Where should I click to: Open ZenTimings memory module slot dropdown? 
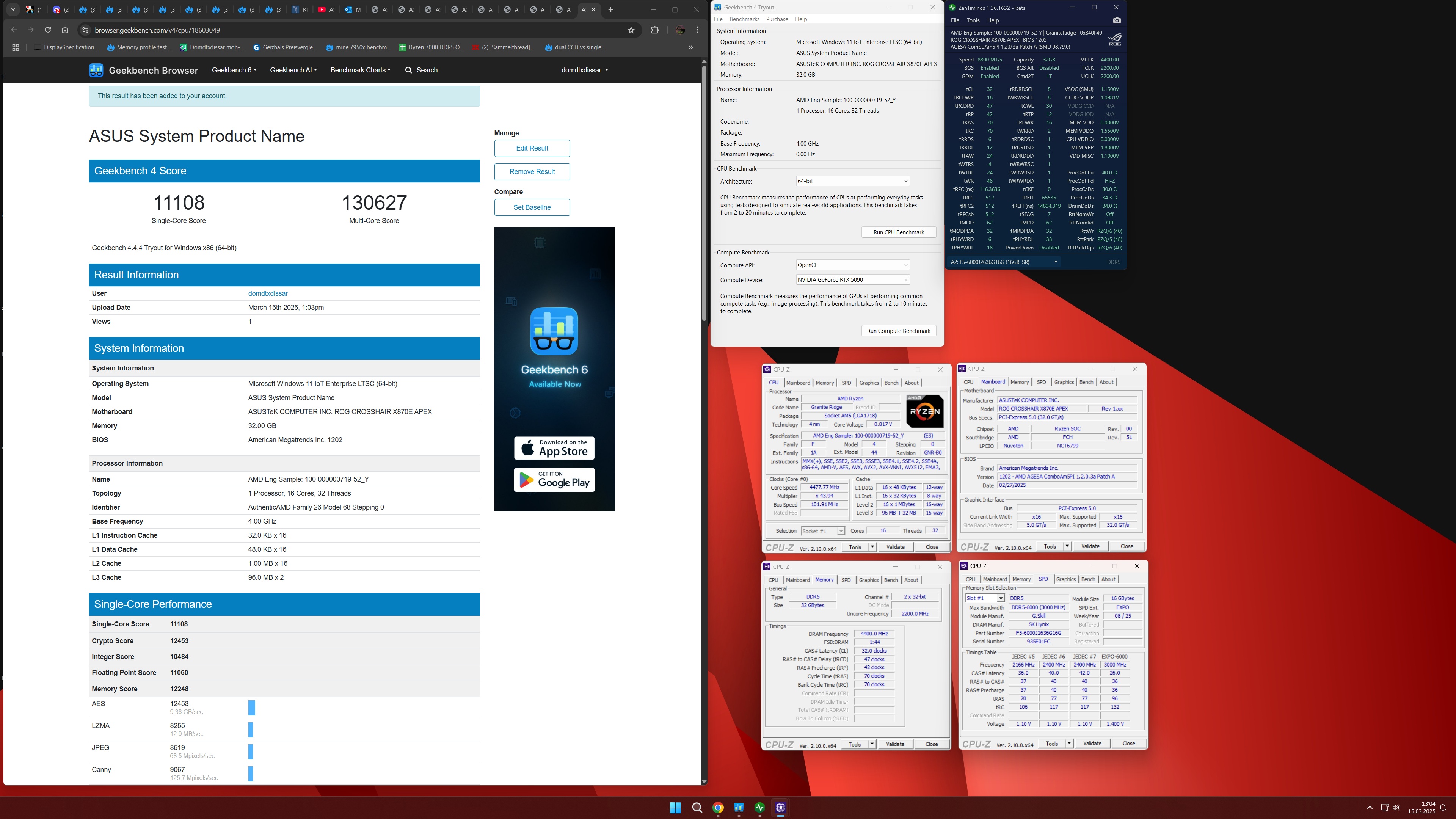(x=1004, y=262)
